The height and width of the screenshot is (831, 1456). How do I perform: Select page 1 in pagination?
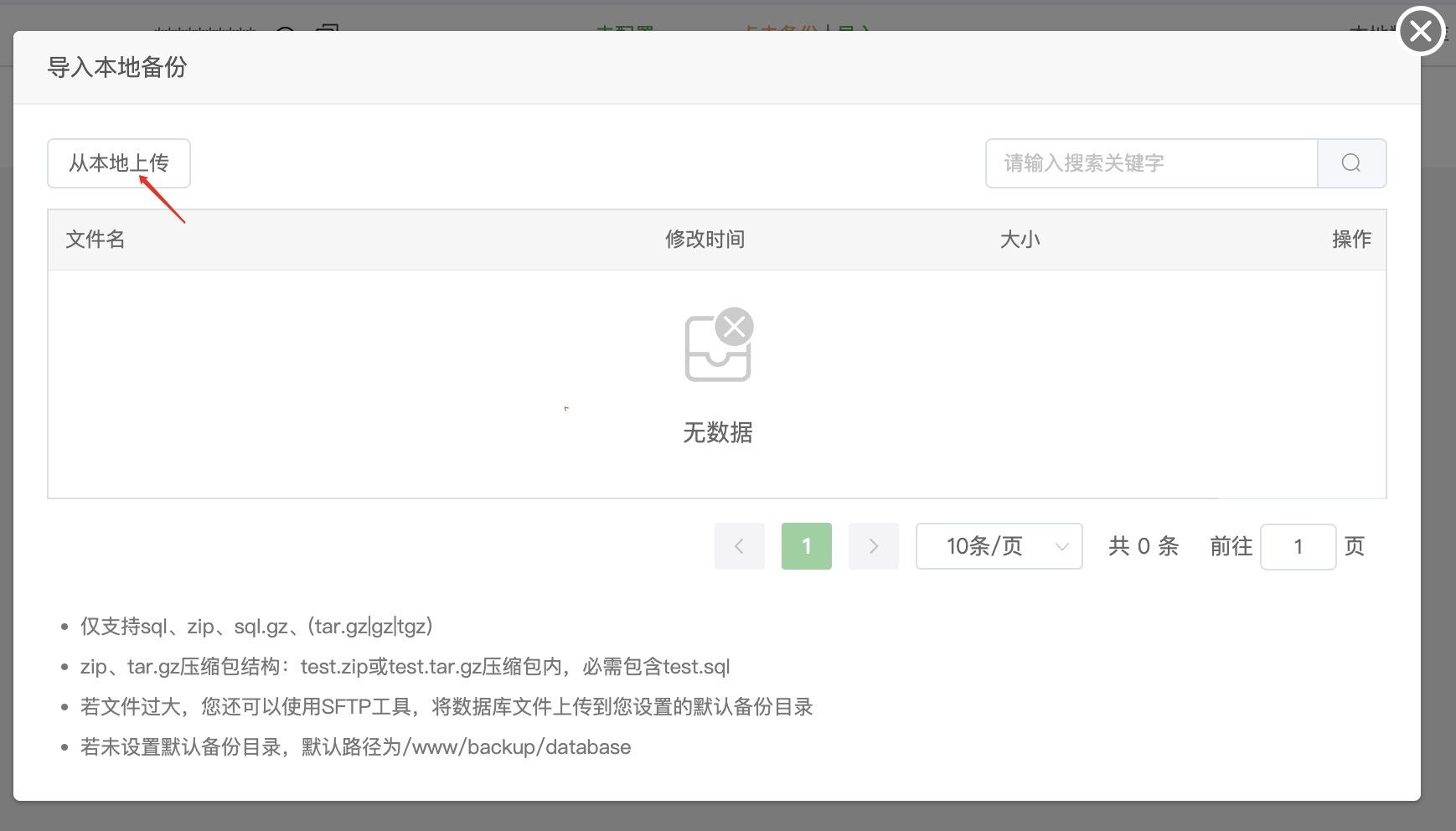click(x=807, y=546)
